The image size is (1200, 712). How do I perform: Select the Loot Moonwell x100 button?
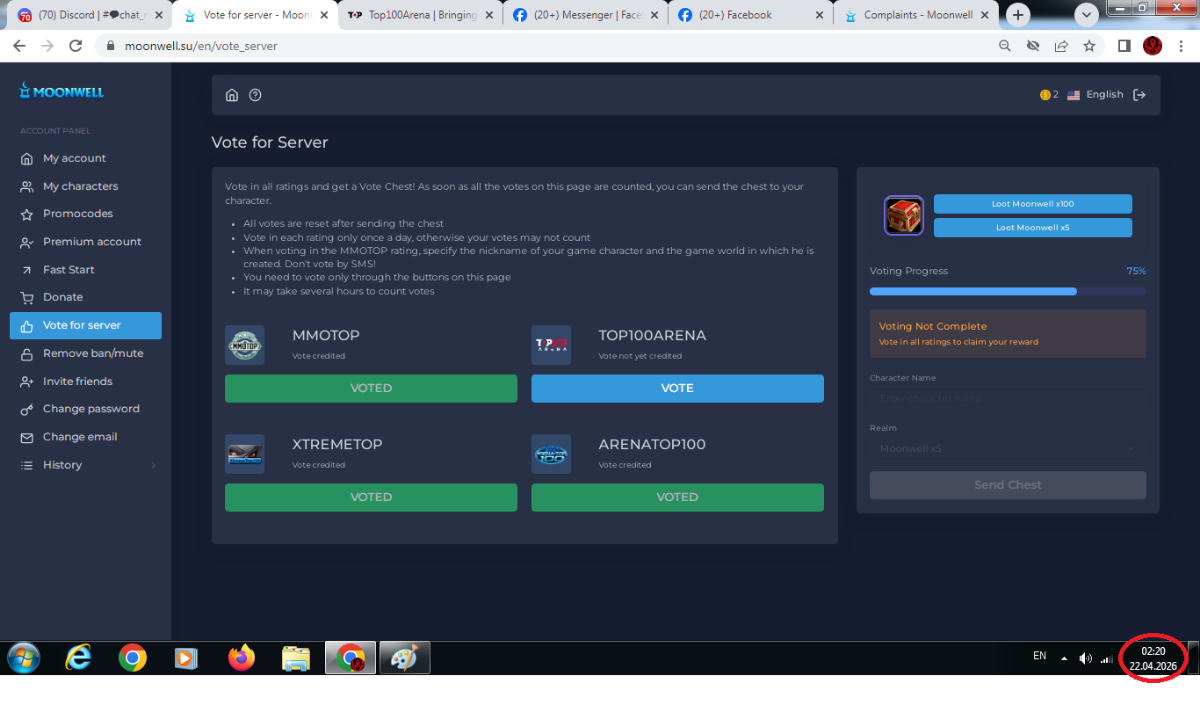1032,204
